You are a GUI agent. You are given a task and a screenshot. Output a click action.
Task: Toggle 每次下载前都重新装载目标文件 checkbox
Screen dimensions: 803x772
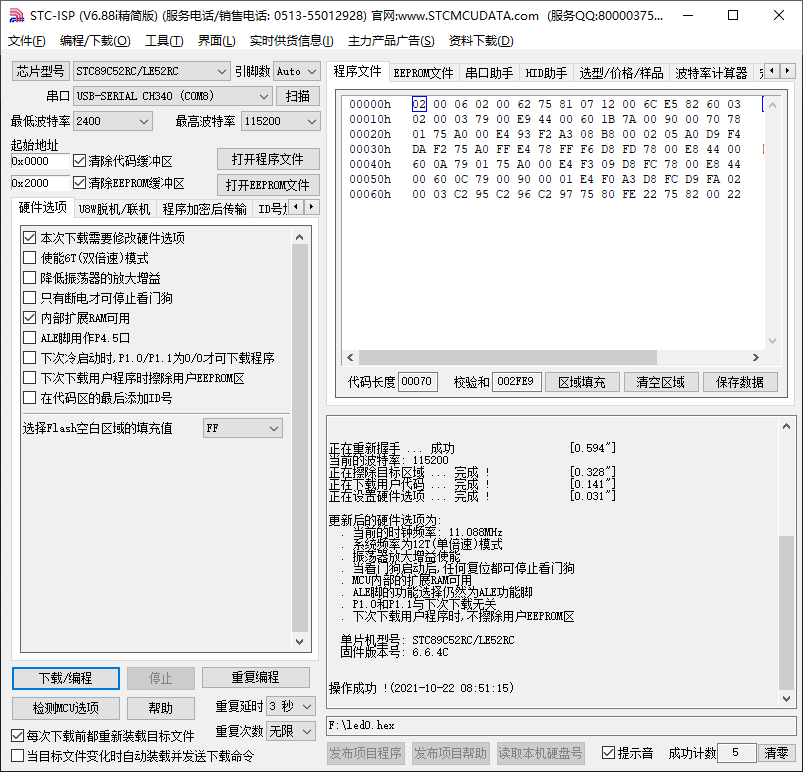coord(17,736)
